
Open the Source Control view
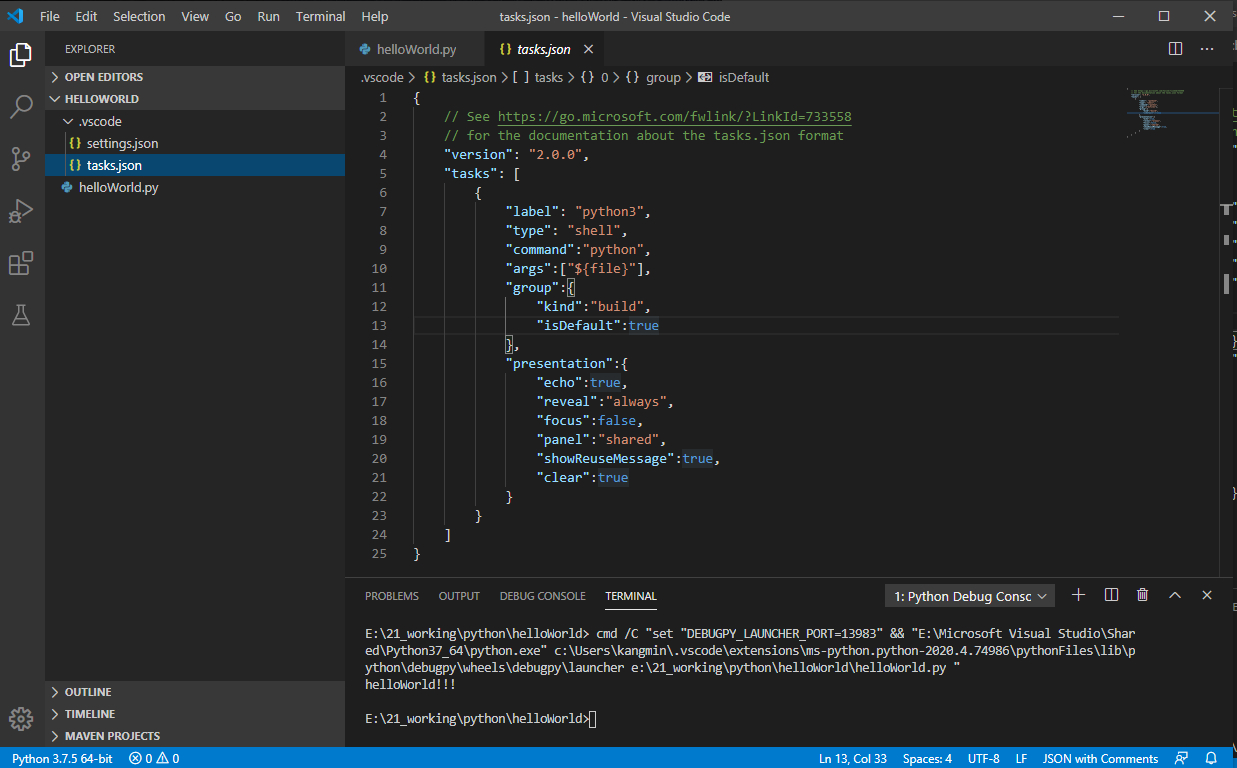point(21,158)
